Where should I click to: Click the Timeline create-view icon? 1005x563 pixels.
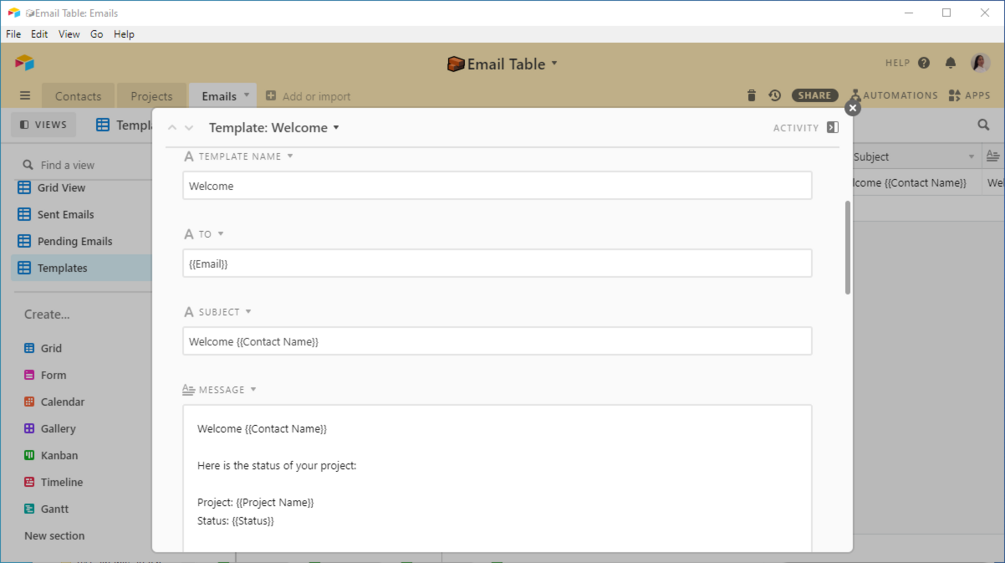tap(29, 482)
